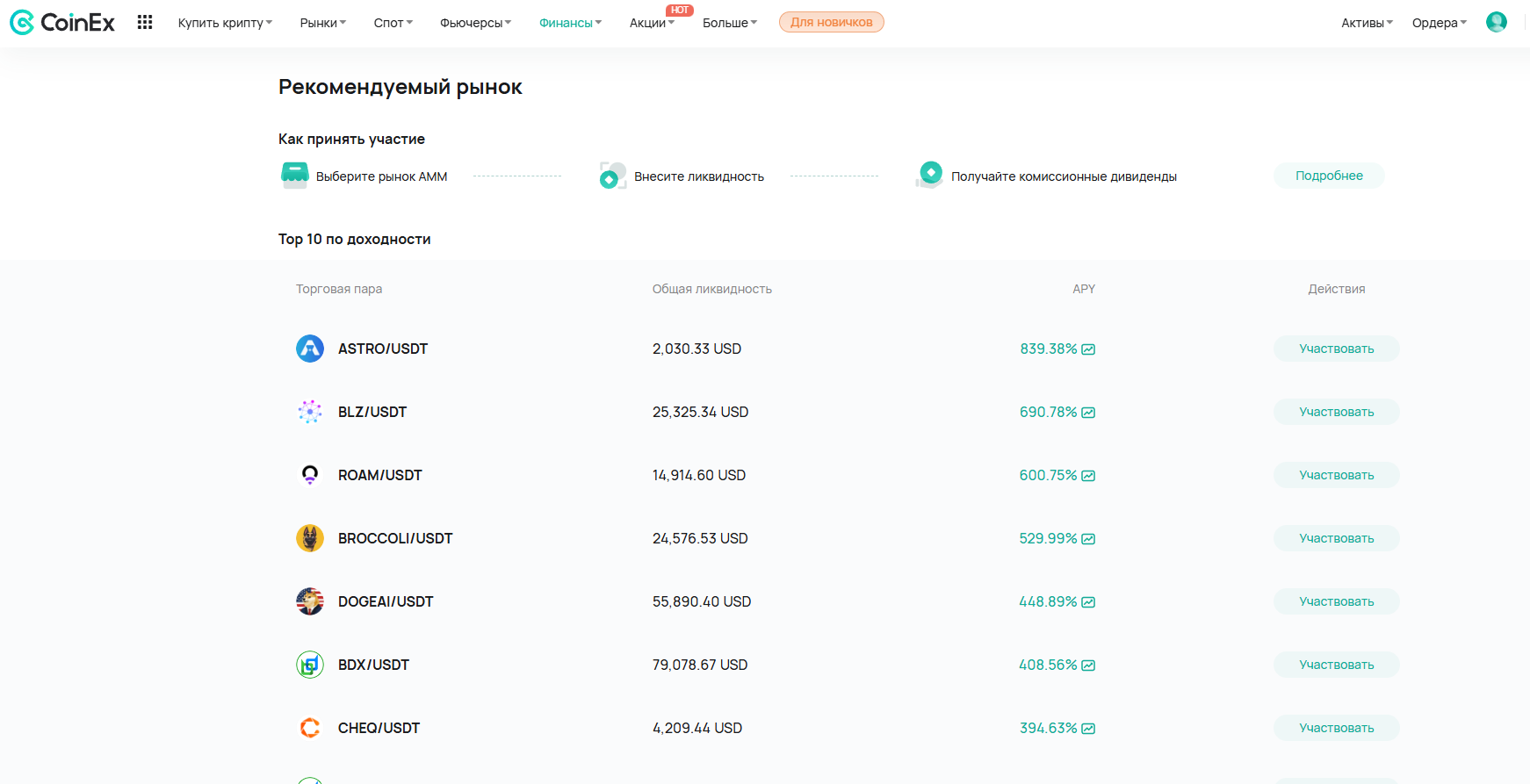This screenshot has width=1530, height=784.
Task: Open APY chart icon for BROCCOLI/USDT
Action: [1088, 539]
